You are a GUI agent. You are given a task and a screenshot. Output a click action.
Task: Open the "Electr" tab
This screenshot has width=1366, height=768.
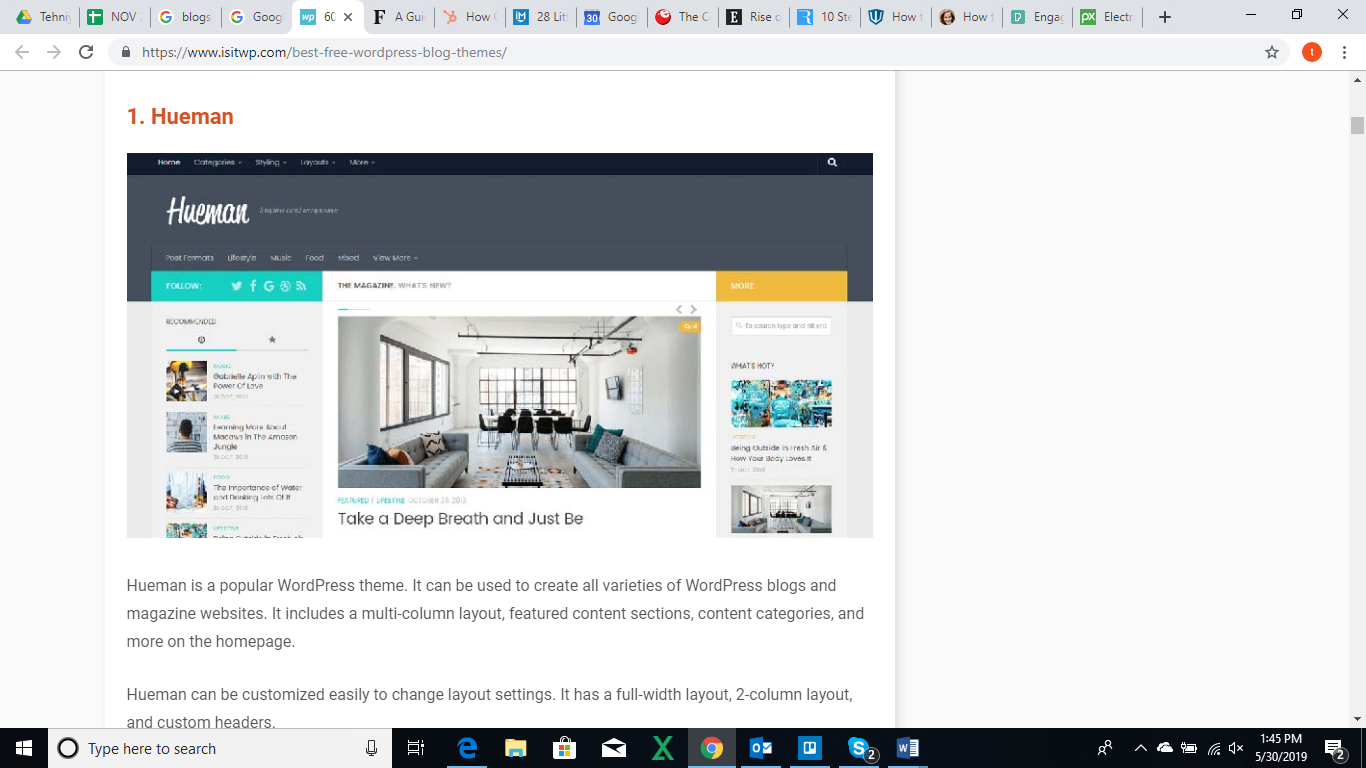(1109, 17)
